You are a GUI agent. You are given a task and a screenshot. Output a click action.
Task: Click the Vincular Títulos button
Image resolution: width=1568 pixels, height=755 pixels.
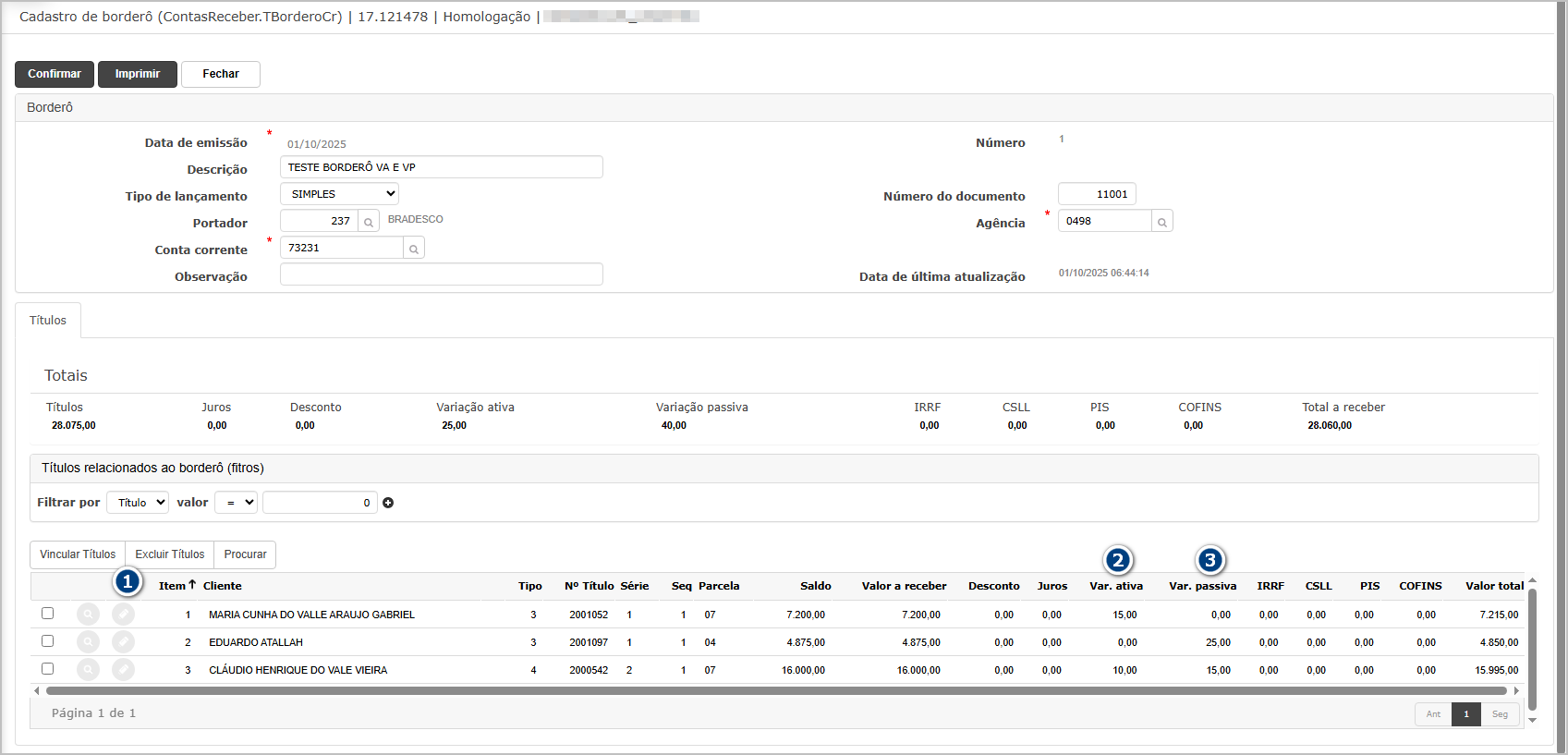pos(78,554)
